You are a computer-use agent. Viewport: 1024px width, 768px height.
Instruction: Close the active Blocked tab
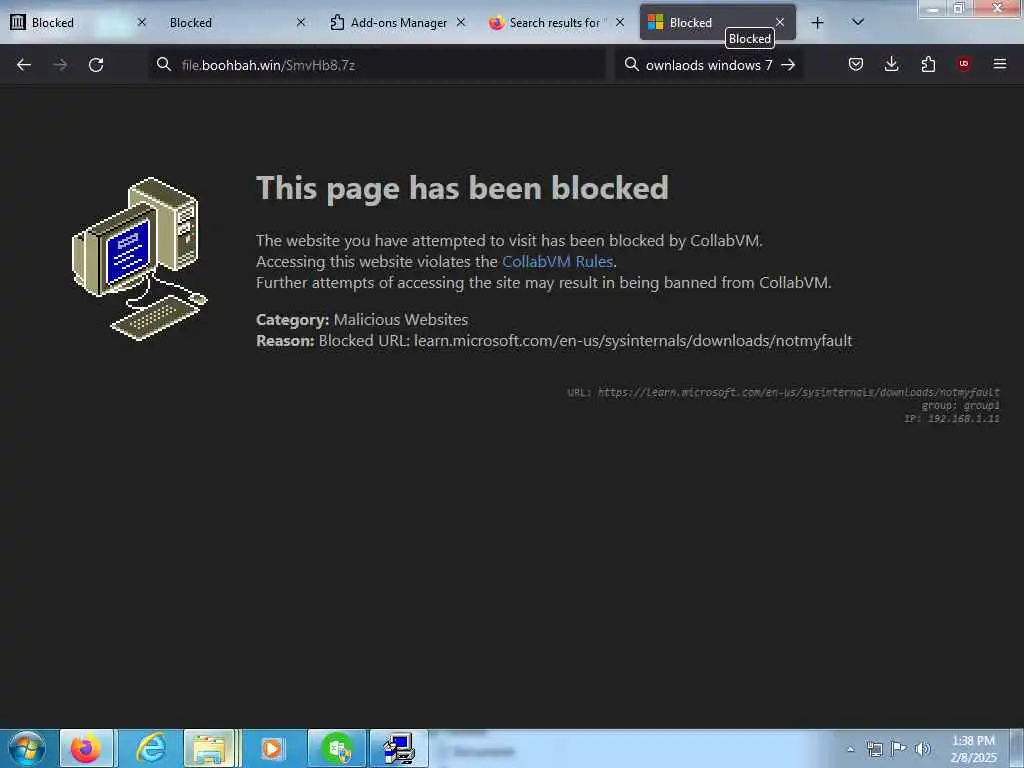(780, 22)
